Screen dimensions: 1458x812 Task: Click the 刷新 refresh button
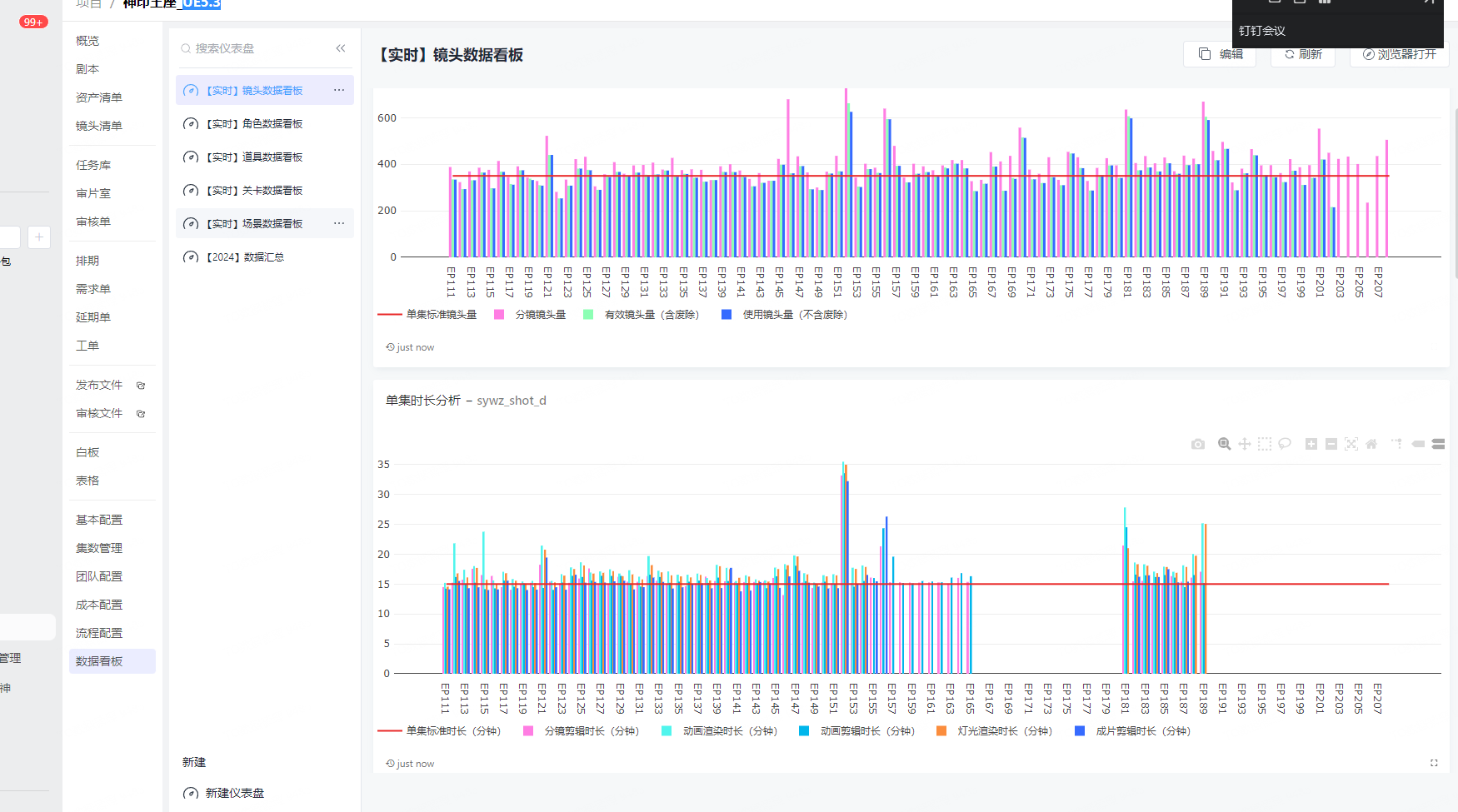pos(1303,54)
